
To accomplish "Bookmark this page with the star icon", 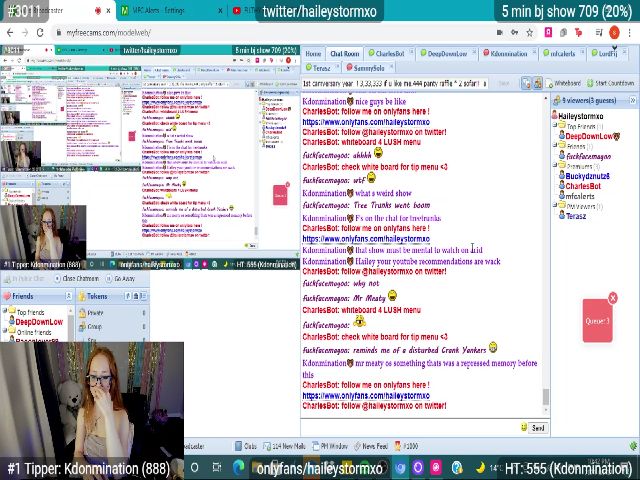I will [529, 33].
